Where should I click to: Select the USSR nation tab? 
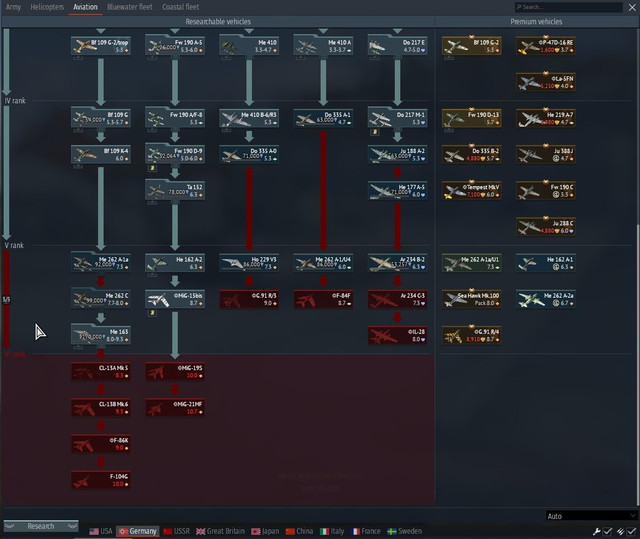click(176, 531)
